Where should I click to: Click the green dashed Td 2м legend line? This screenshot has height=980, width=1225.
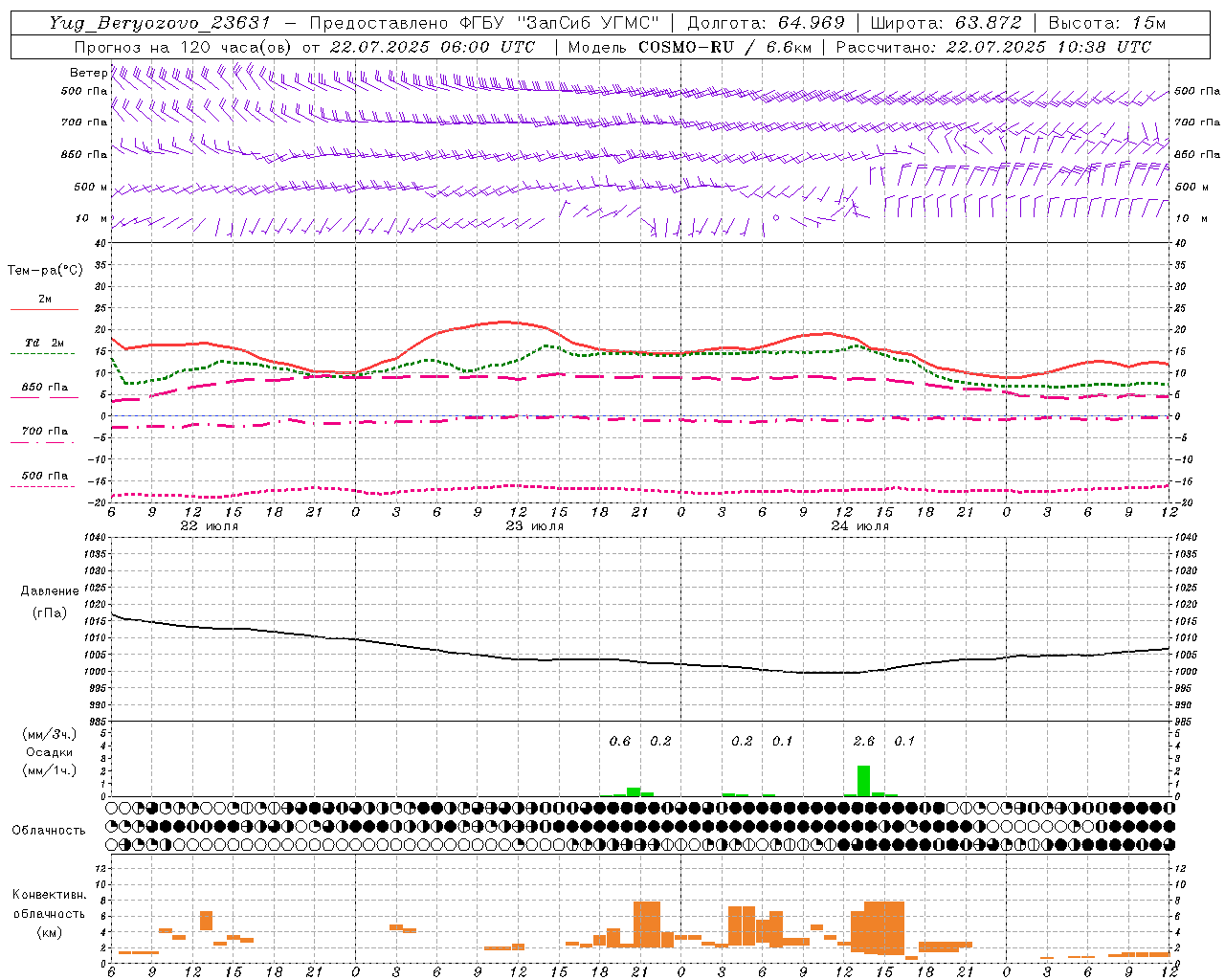[x=42, y=354]
